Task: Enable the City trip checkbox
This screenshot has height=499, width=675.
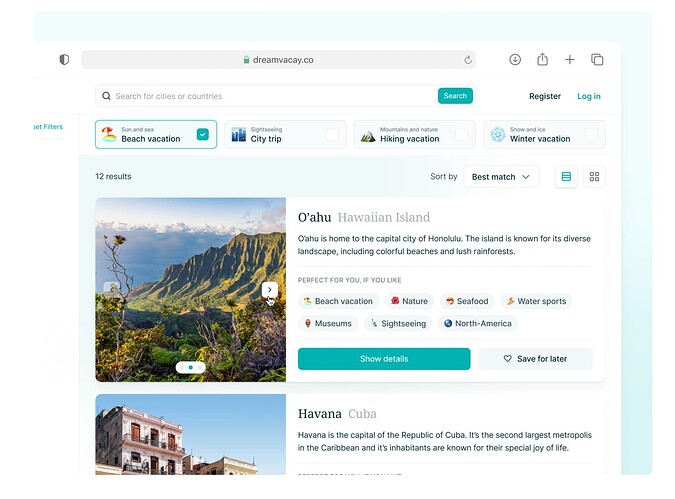Action: [x=331, y=134]
